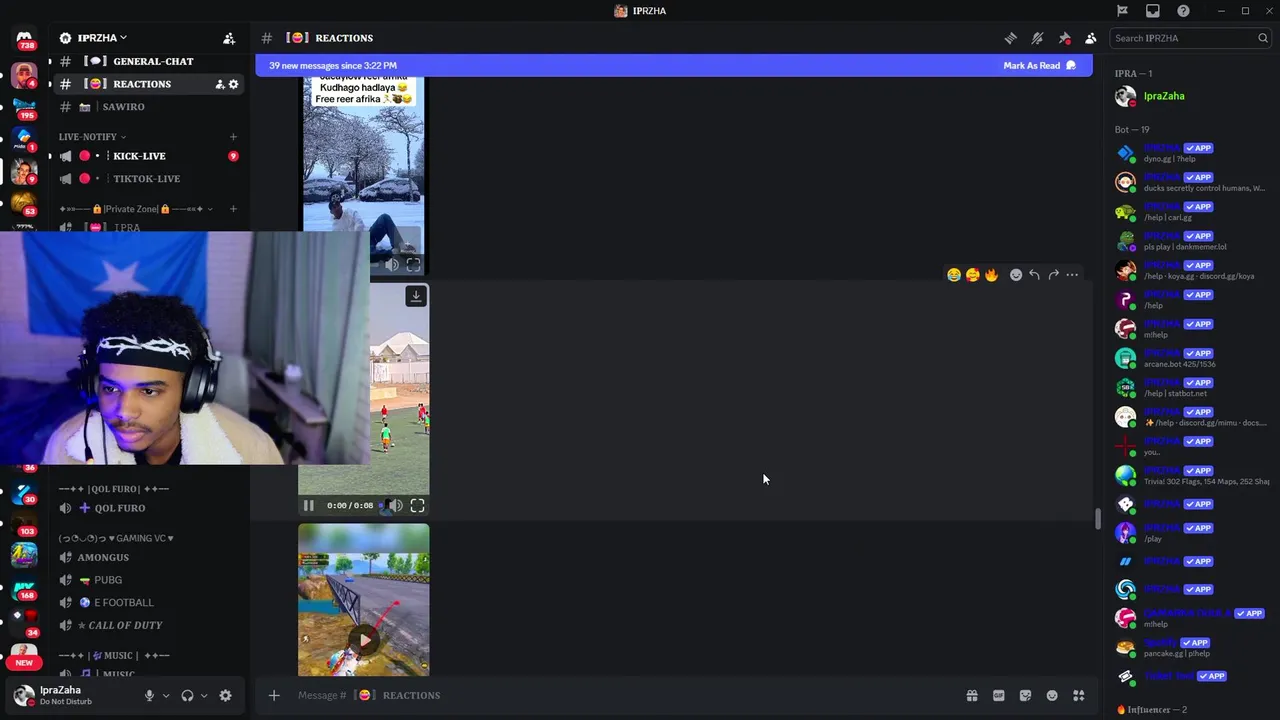
Task: Play the PUBG game video
Action: (x=364, y=640)
